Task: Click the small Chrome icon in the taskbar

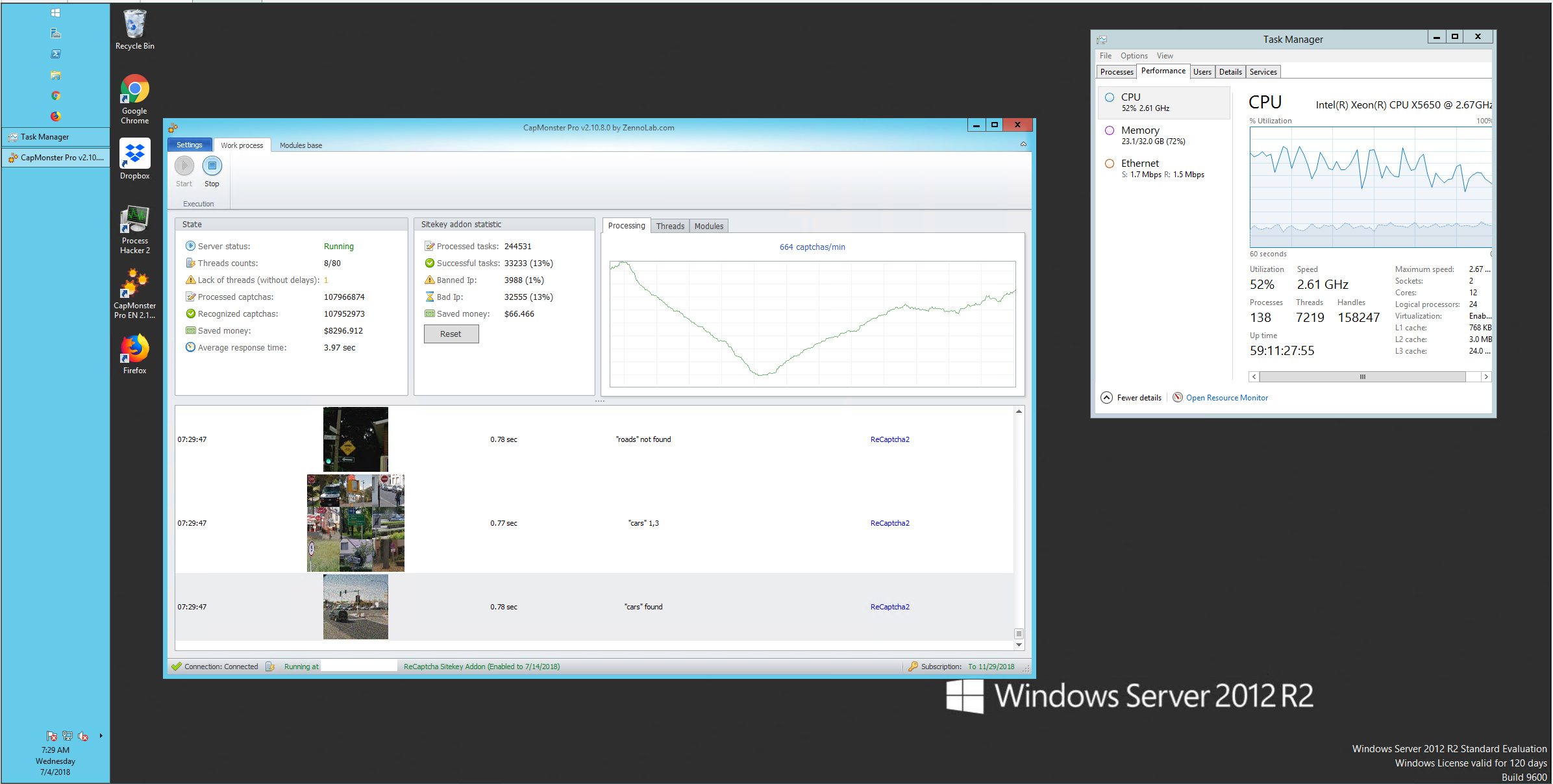Action: (55, 95)
